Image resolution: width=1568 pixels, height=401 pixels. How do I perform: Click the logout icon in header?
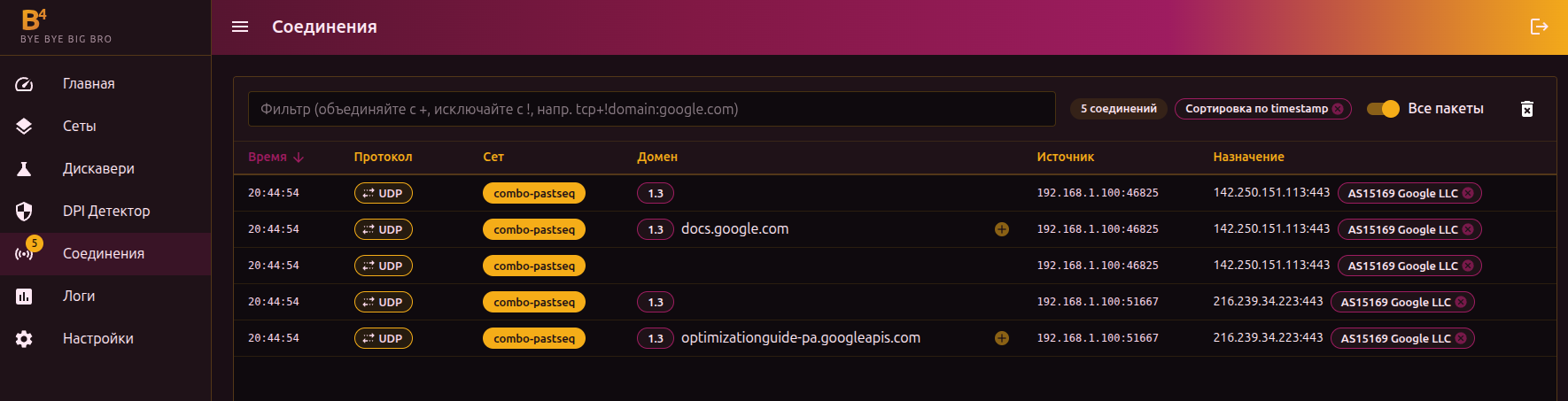point(1539,27)
